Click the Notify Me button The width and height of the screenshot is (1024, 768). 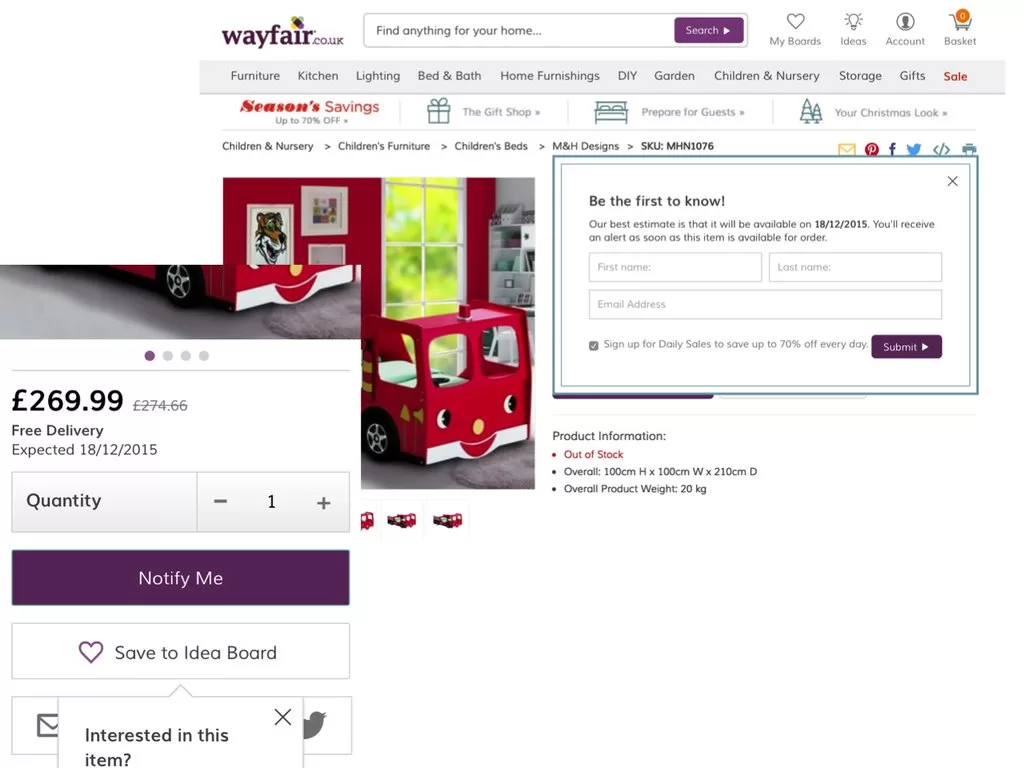pyautogui.click(x=180, y=577)
